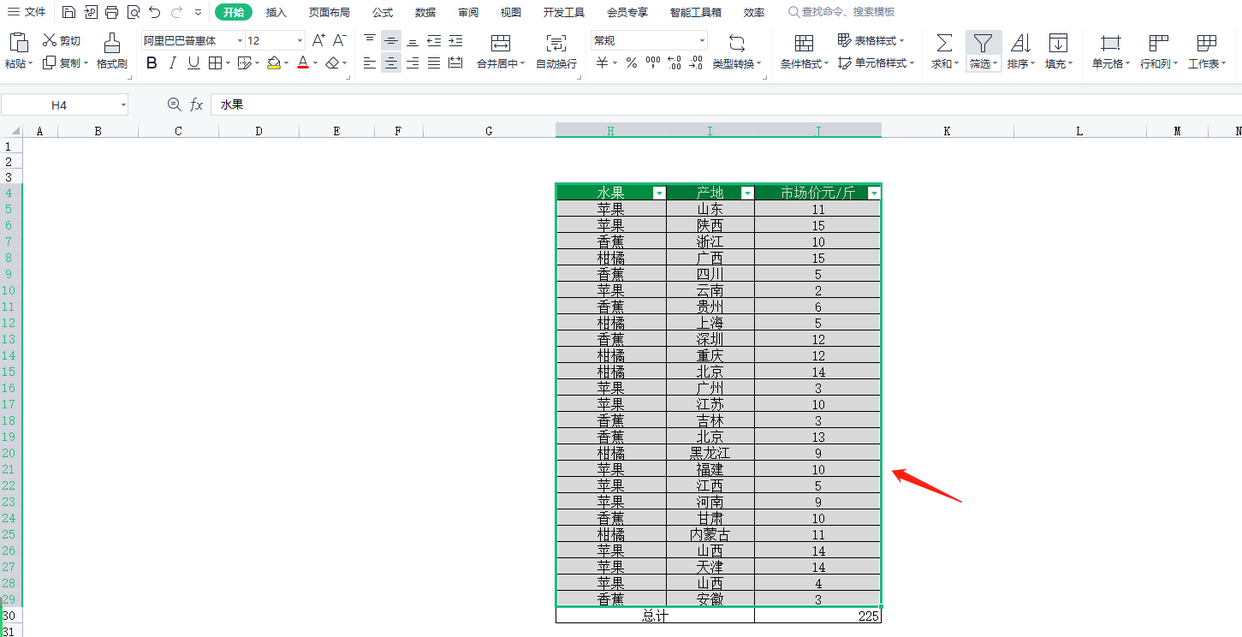Click the Type Conversion (类型转换) icon
Screen dimensions: 1242x637
(x=737, y=42)
